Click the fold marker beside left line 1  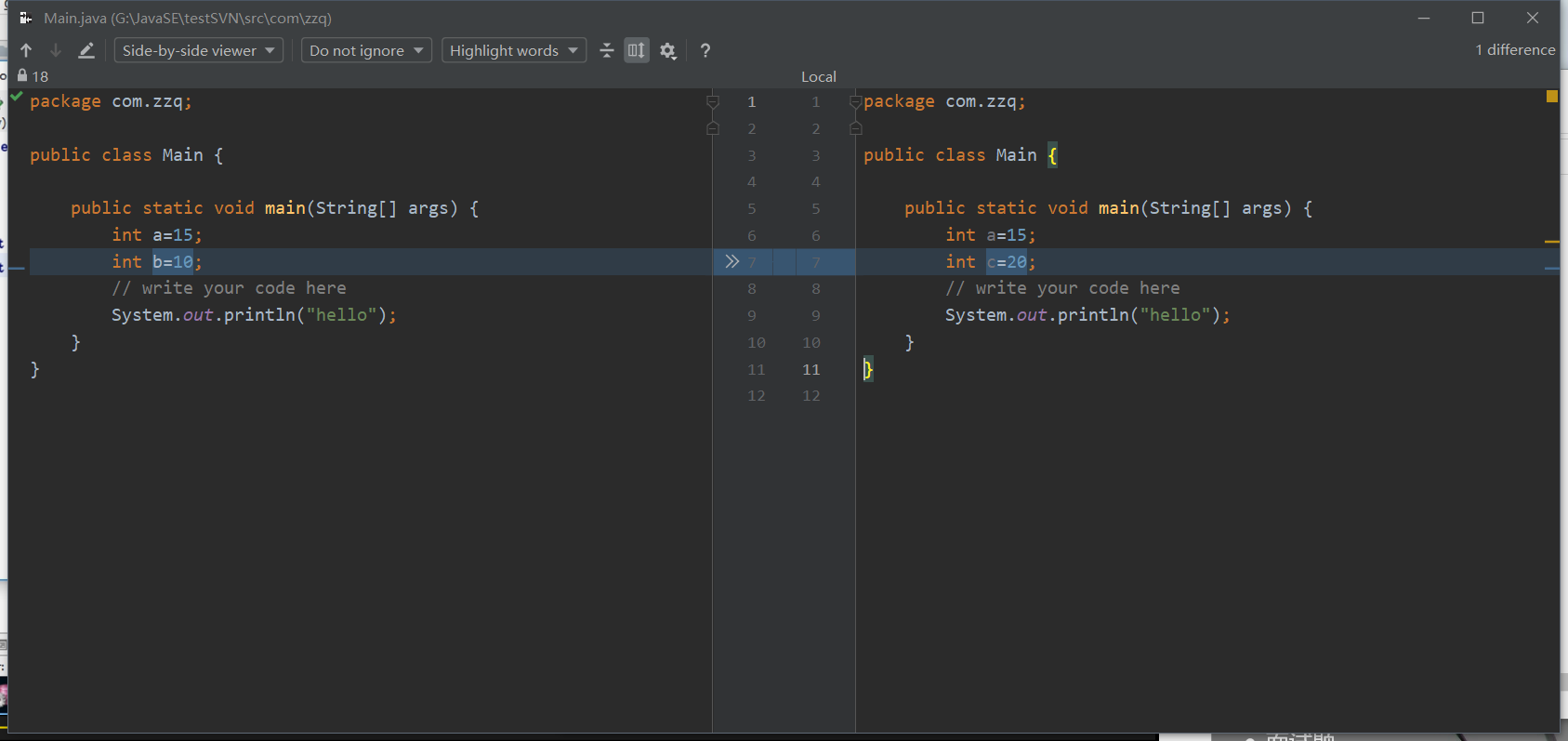click(713, 101)
